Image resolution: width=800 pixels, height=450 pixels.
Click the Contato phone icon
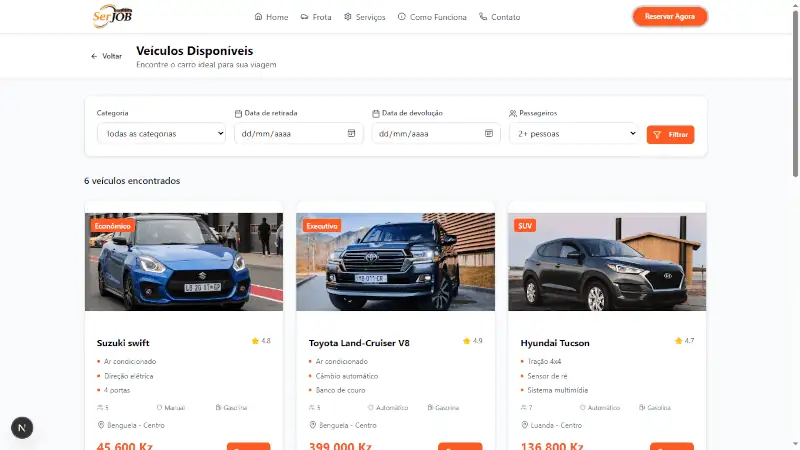[x=483, y=16]
